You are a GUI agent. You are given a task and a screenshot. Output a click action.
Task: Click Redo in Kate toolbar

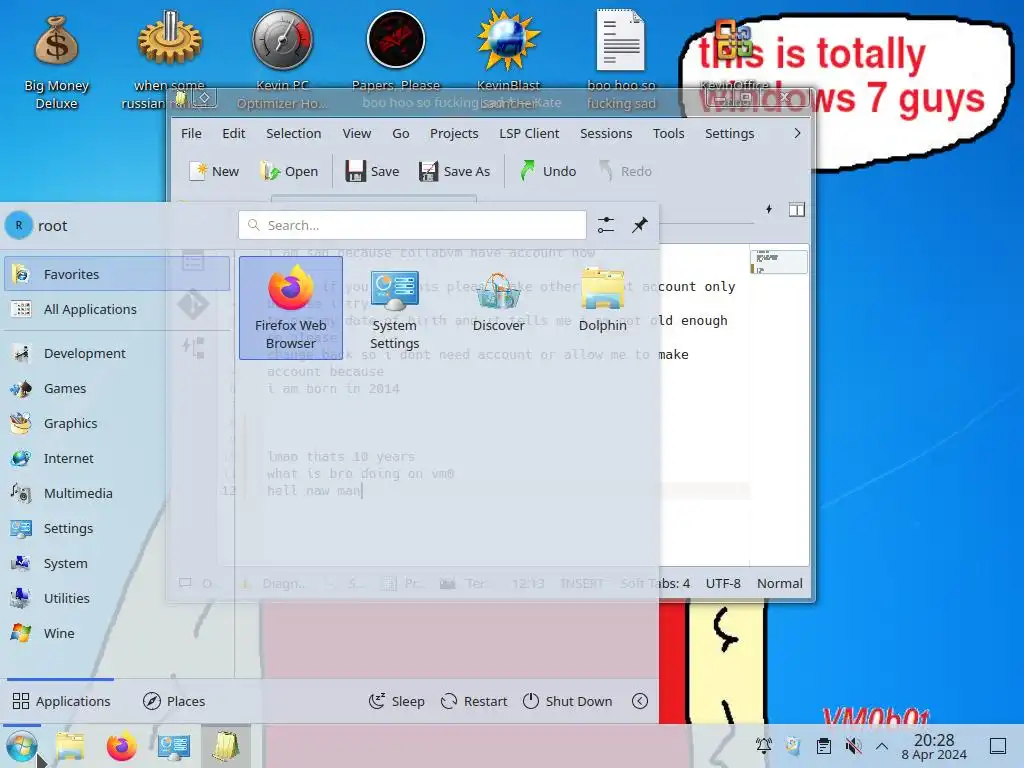point(626,171)
